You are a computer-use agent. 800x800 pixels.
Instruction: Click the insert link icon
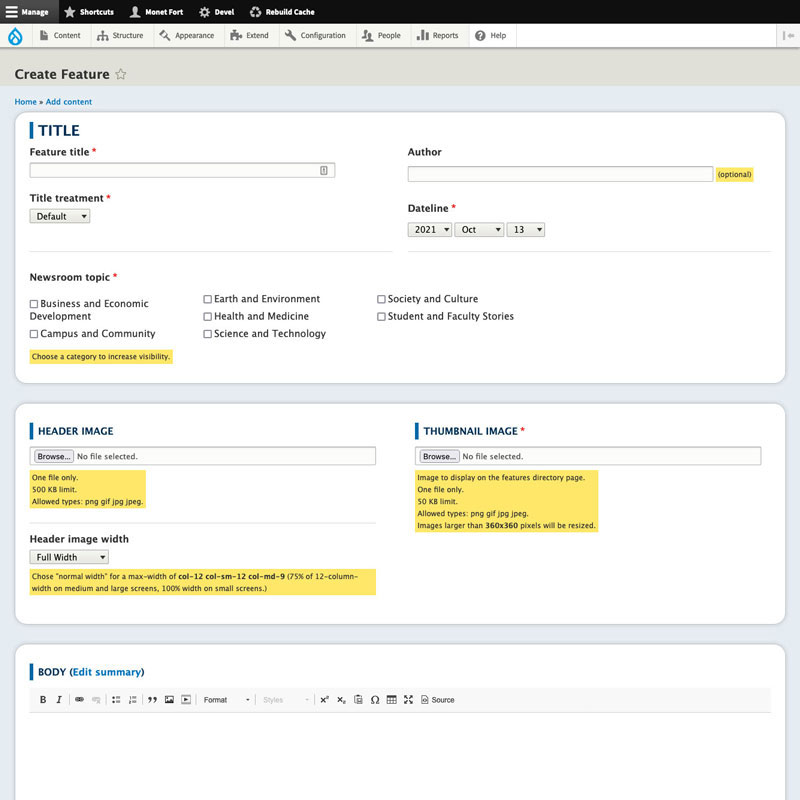79,699
